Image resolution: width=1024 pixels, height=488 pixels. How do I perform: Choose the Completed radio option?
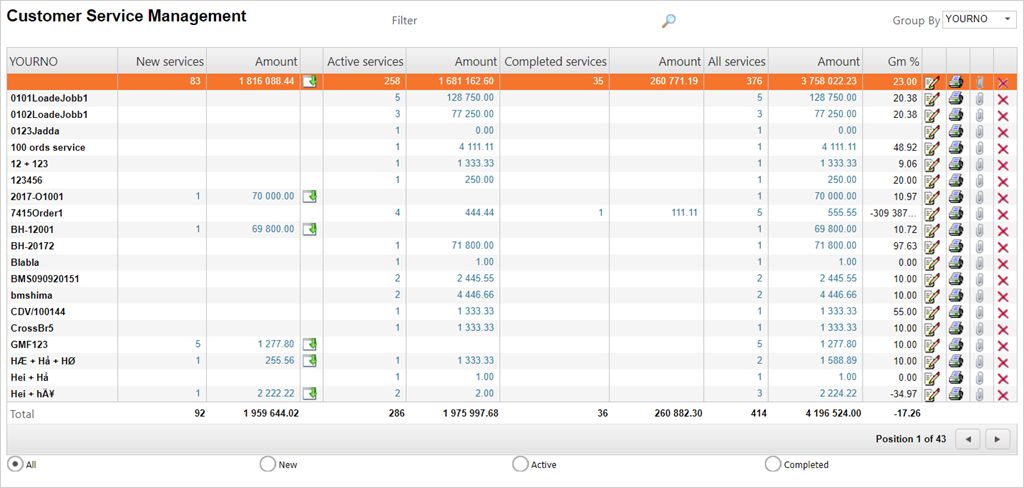coord(772,464)
